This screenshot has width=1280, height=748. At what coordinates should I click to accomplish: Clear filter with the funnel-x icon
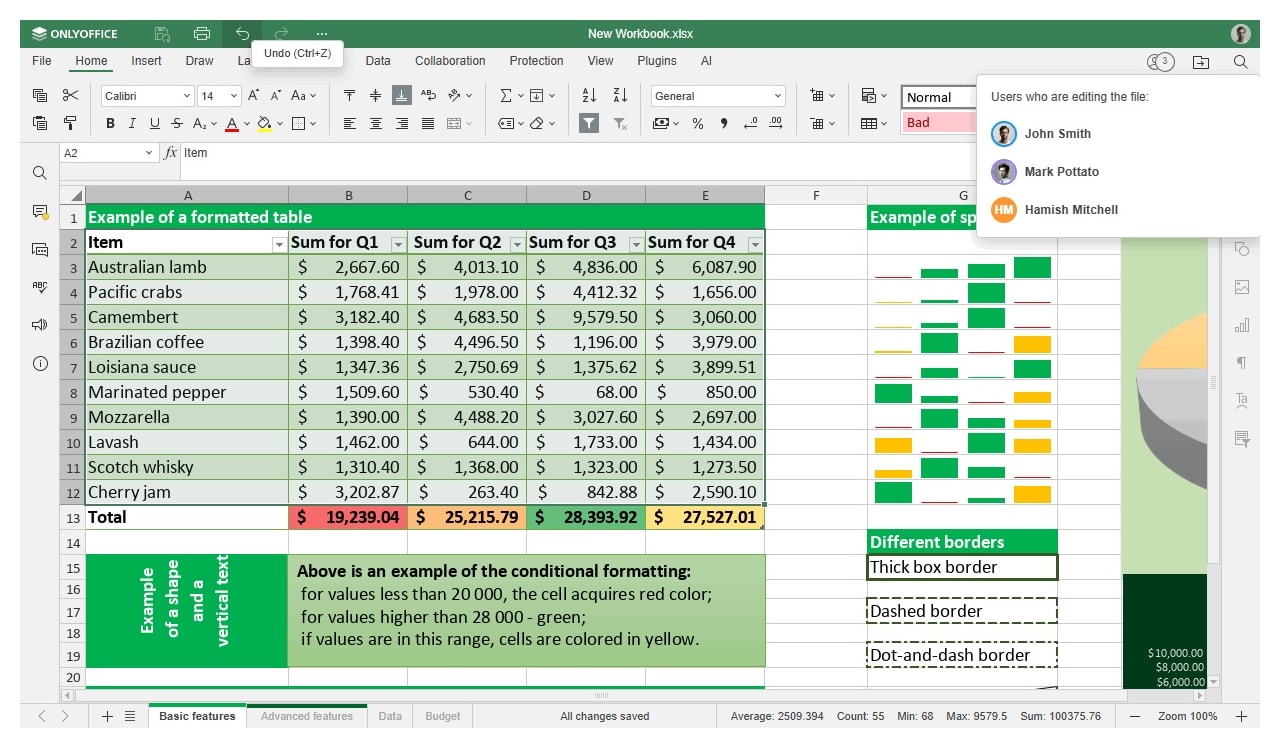620,123
